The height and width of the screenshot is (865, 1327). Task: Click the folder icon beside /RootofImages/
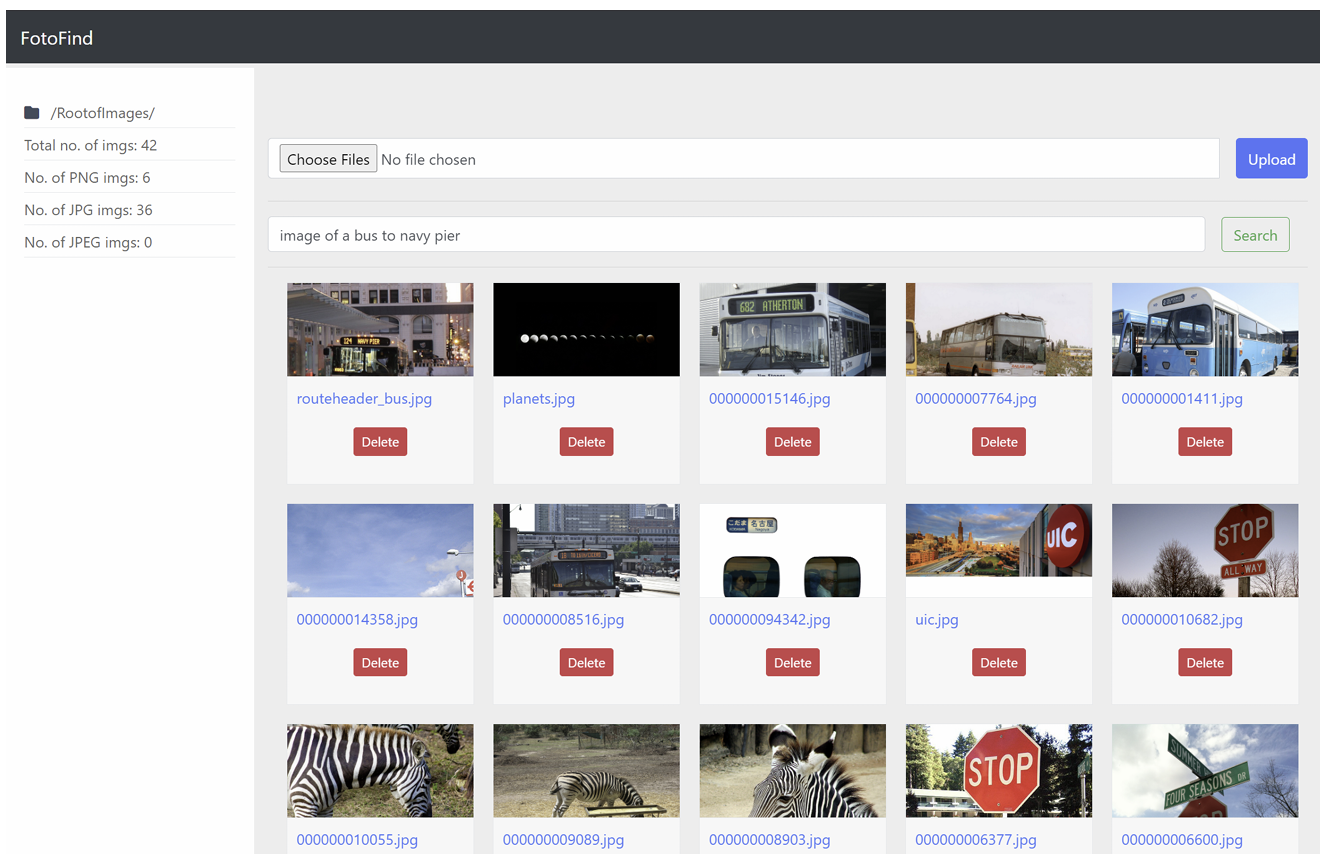pyautogui.click(x=32, y=113)
